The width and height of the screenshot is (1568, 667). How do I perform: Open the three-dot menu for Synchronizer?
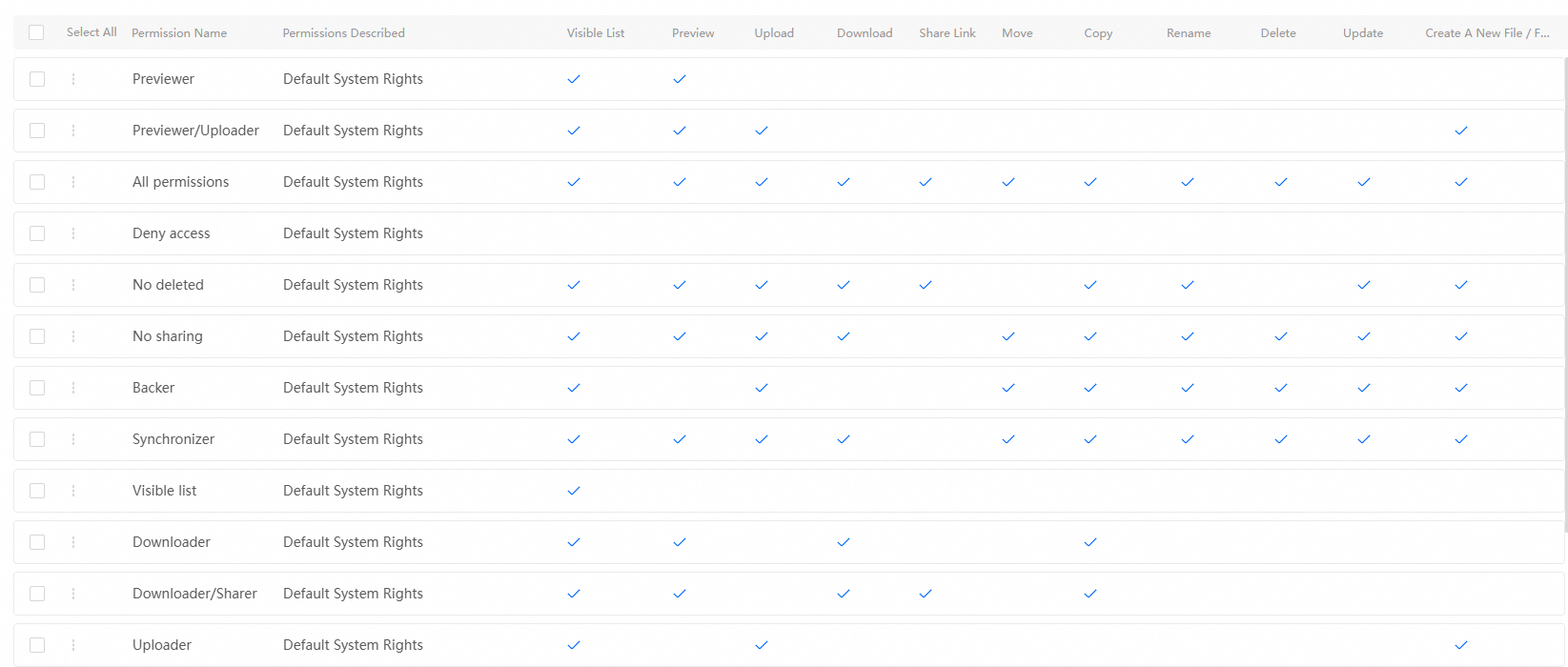[73, 439]
